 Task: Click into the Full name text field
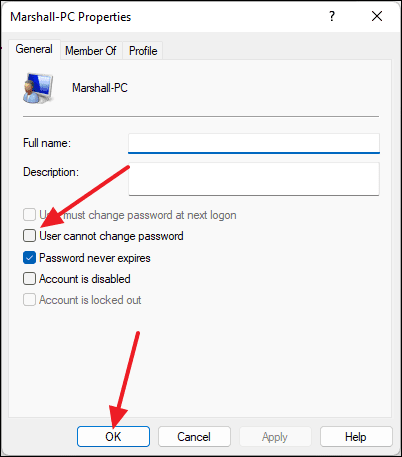pos(254,143)
